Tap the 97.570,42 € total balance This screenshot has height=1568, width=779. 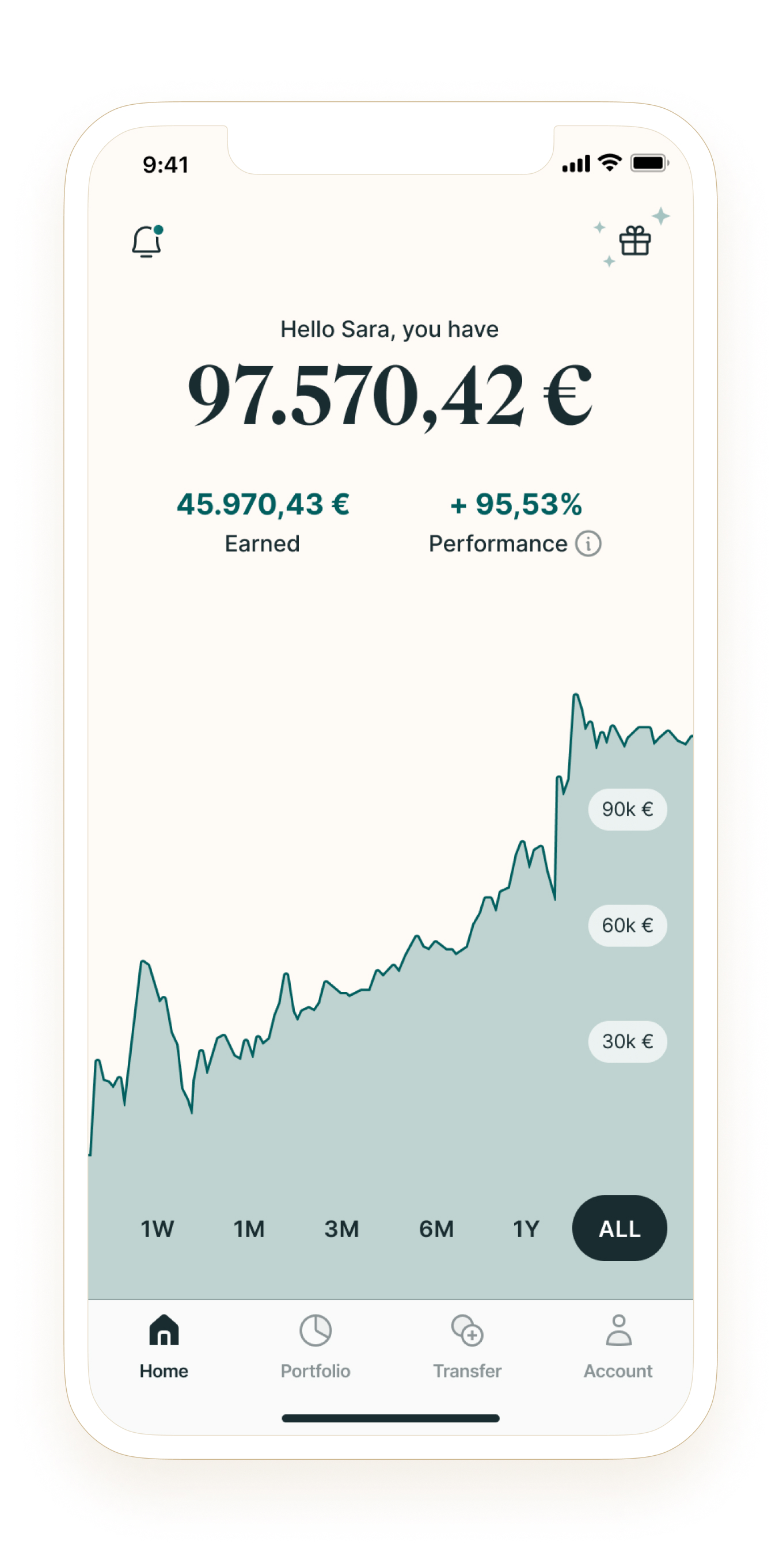point(389,394)
